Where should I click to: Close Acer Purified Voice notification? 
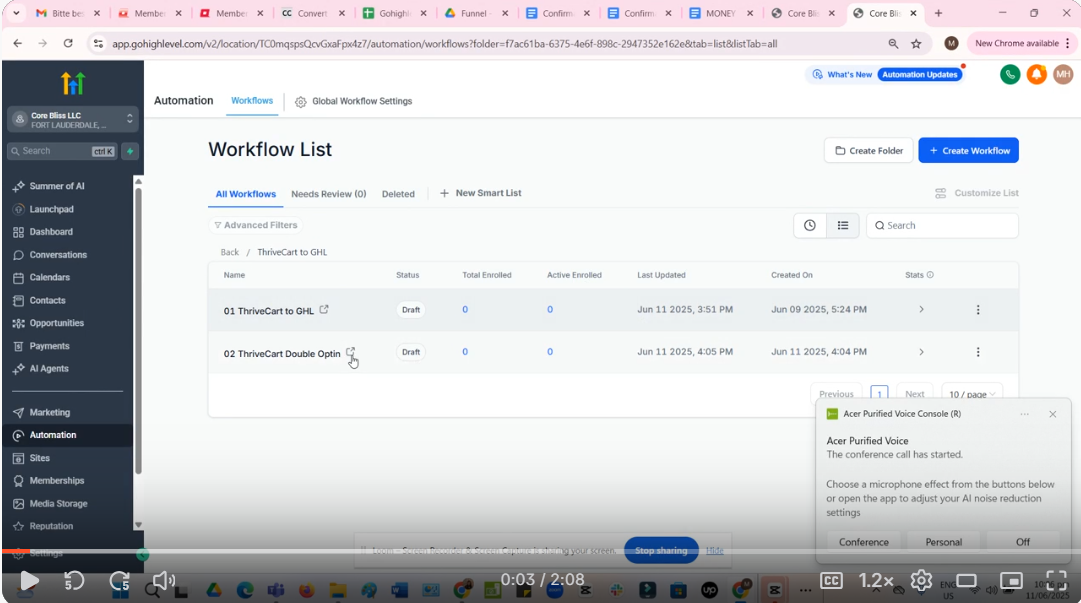tap(1053, 414)
